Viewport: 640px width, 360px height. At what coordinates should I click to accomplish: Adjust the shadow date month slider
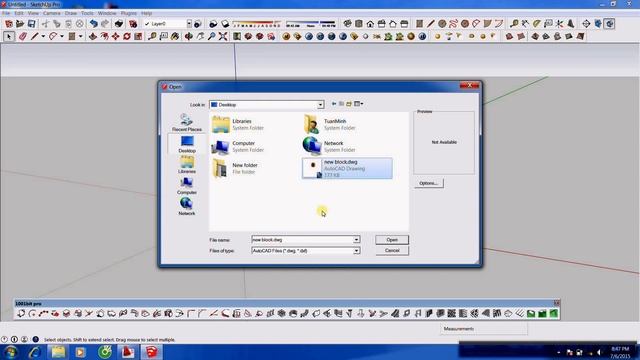click(x=256, y=24)
